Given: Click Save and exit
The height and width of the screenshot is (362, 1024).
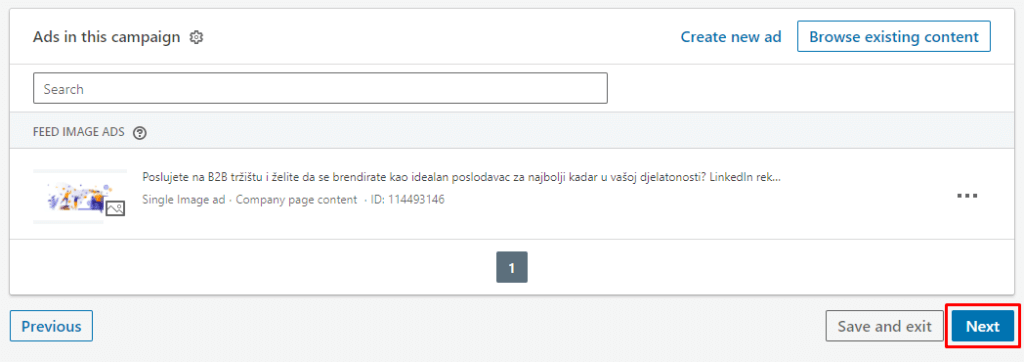Looking at the screenshot, I should (884, 326).
